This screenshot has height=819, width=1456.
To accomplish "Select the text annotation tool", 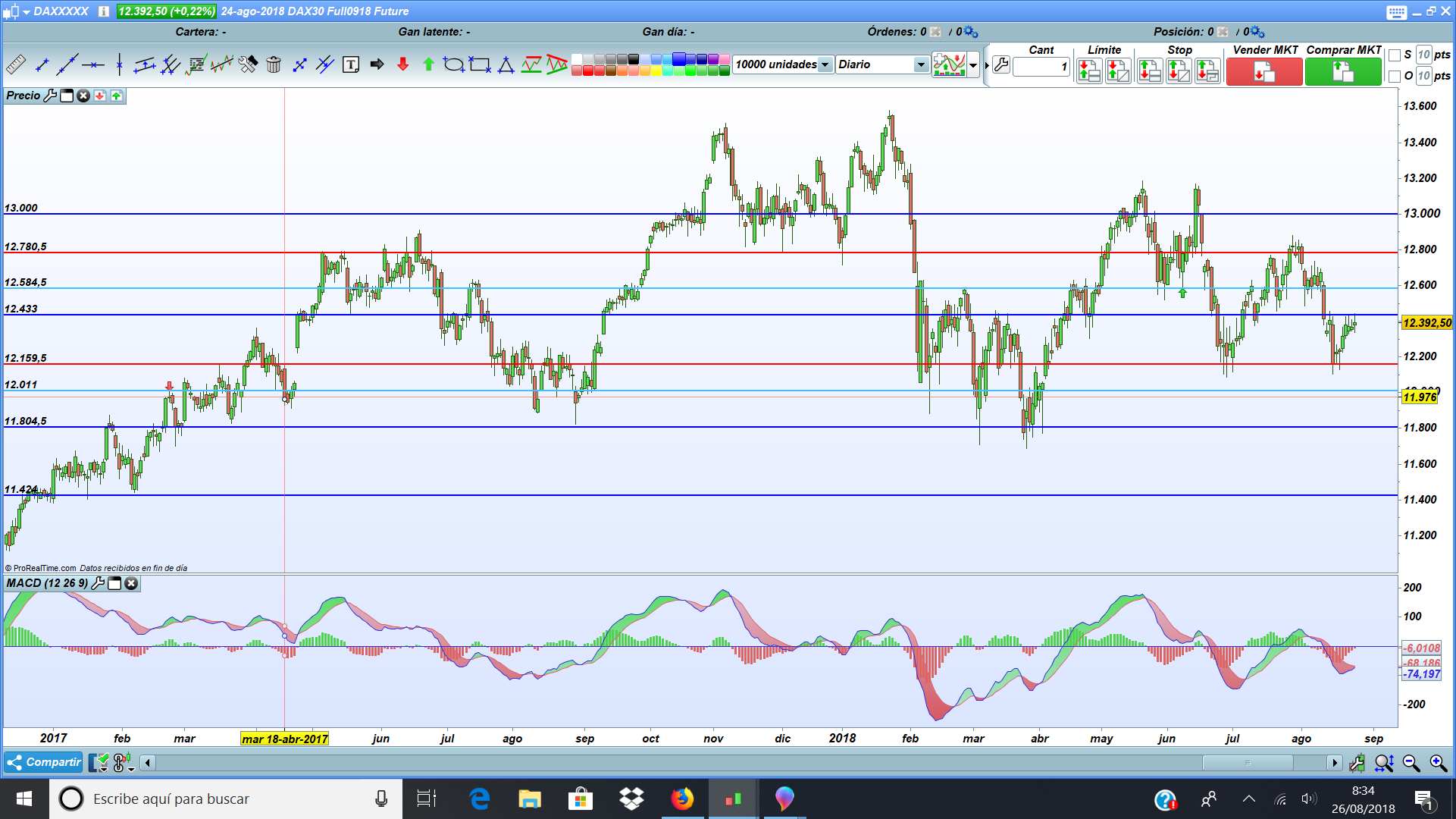I will 350,65.
